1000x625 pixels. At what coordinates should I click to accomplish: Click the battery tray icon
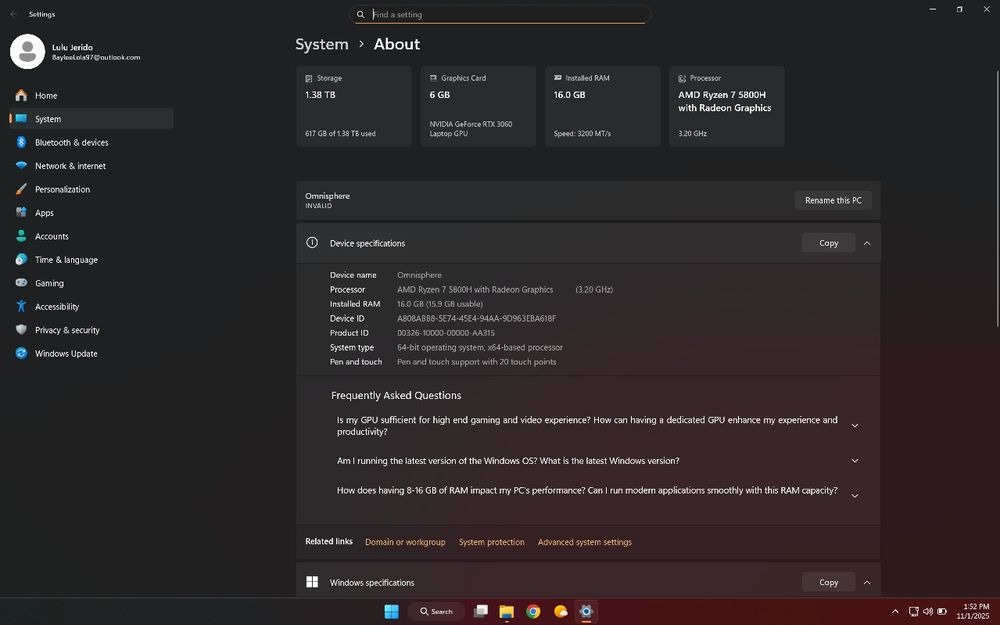[942, 612]
